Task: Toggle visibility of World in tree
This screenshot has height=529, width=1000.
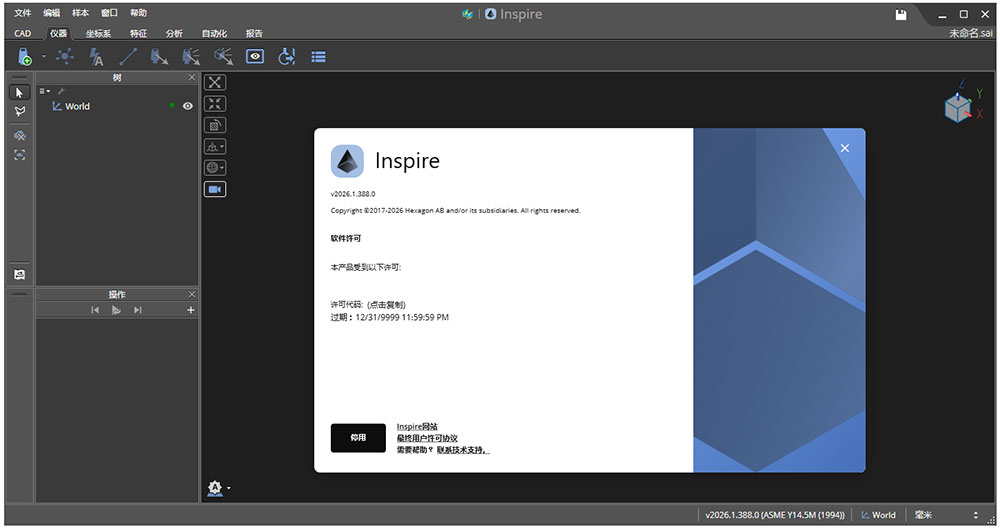Action: coord(188,106)
